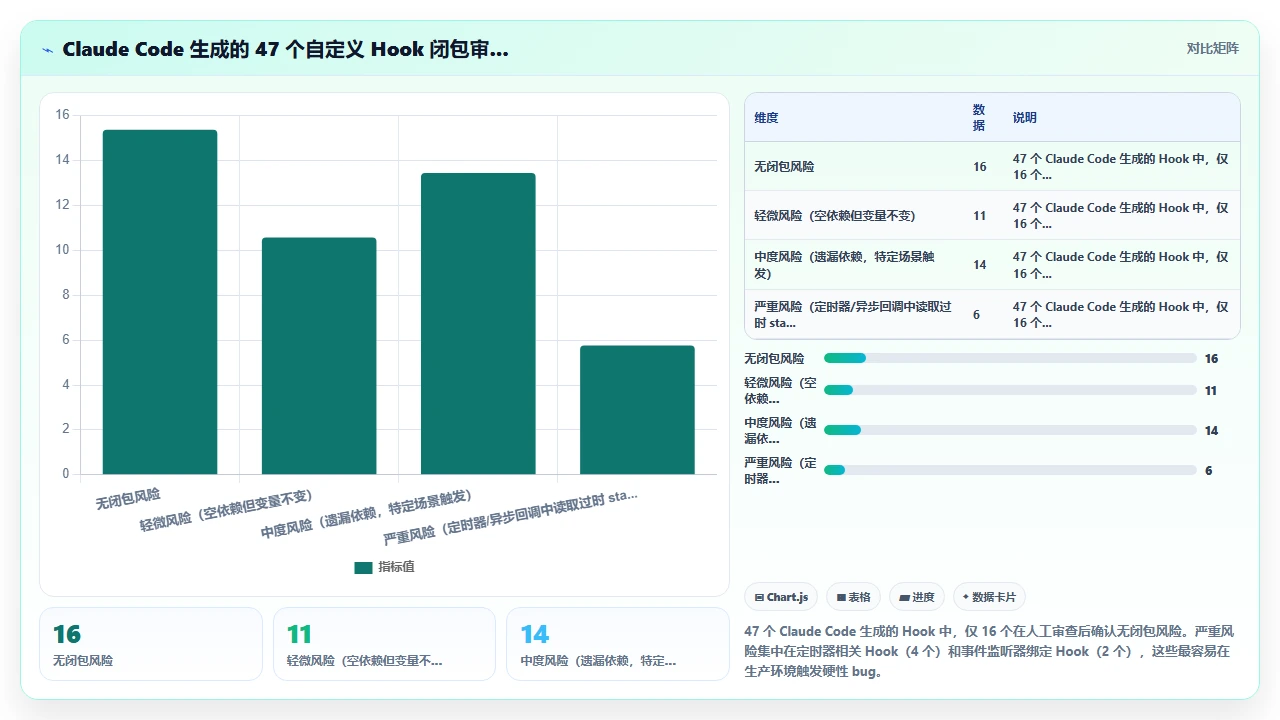Viewport: 1280px width, 720px height.
Task: Click the icon in the 进度 tag
Action: [x=904, y=598]
